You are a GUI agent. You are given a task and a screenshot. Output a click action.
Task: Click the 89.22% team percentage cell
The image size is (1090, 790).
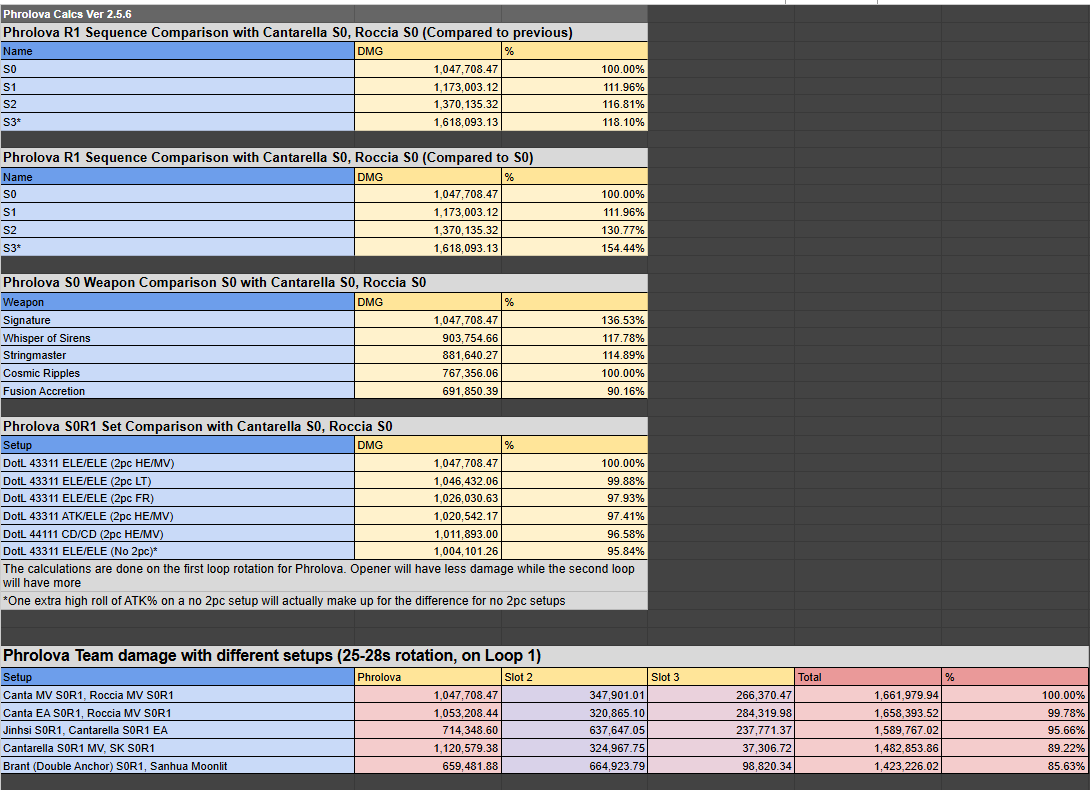[x=1015, y=749]
